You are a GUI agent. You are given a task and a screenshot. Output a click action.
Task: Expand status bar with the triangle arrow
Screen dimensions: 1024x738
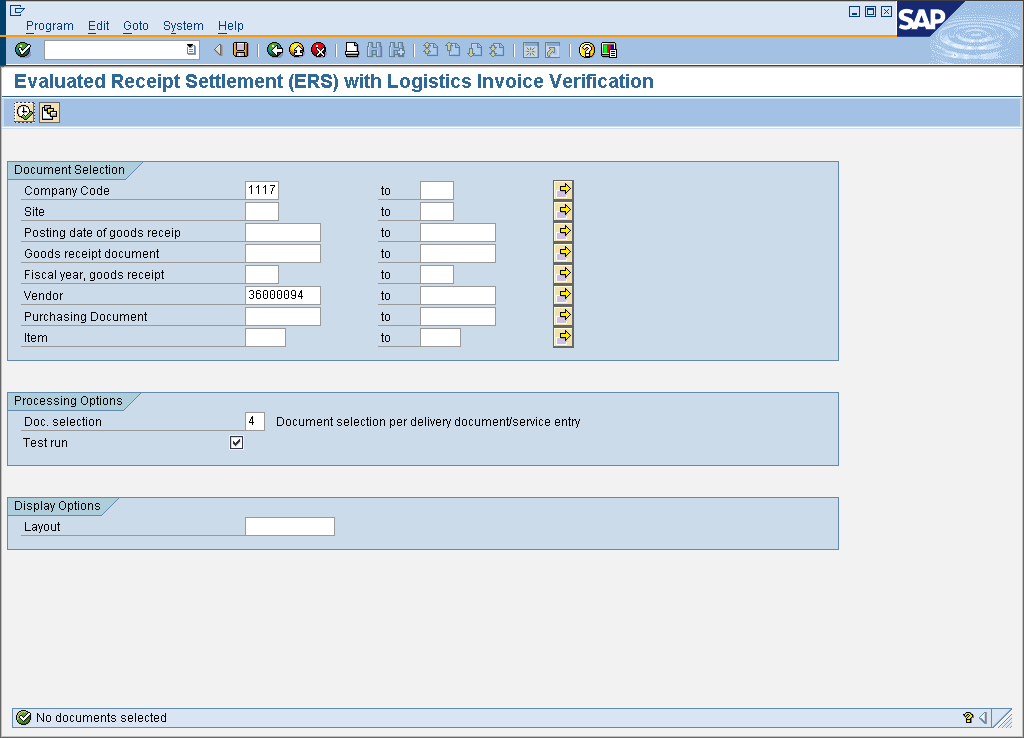pyautogui.click(x=983, y=718)
